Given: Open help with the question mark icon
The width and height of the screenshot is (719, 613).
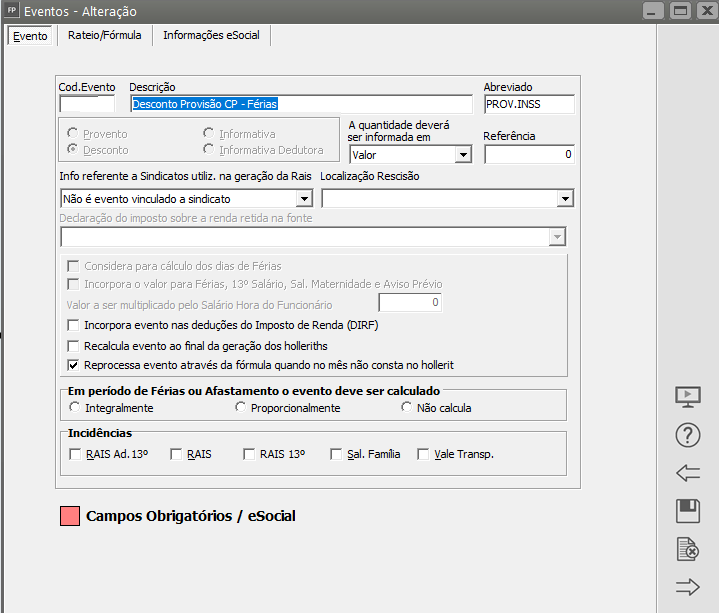Looking at the screenshot, I should (687, 435).
